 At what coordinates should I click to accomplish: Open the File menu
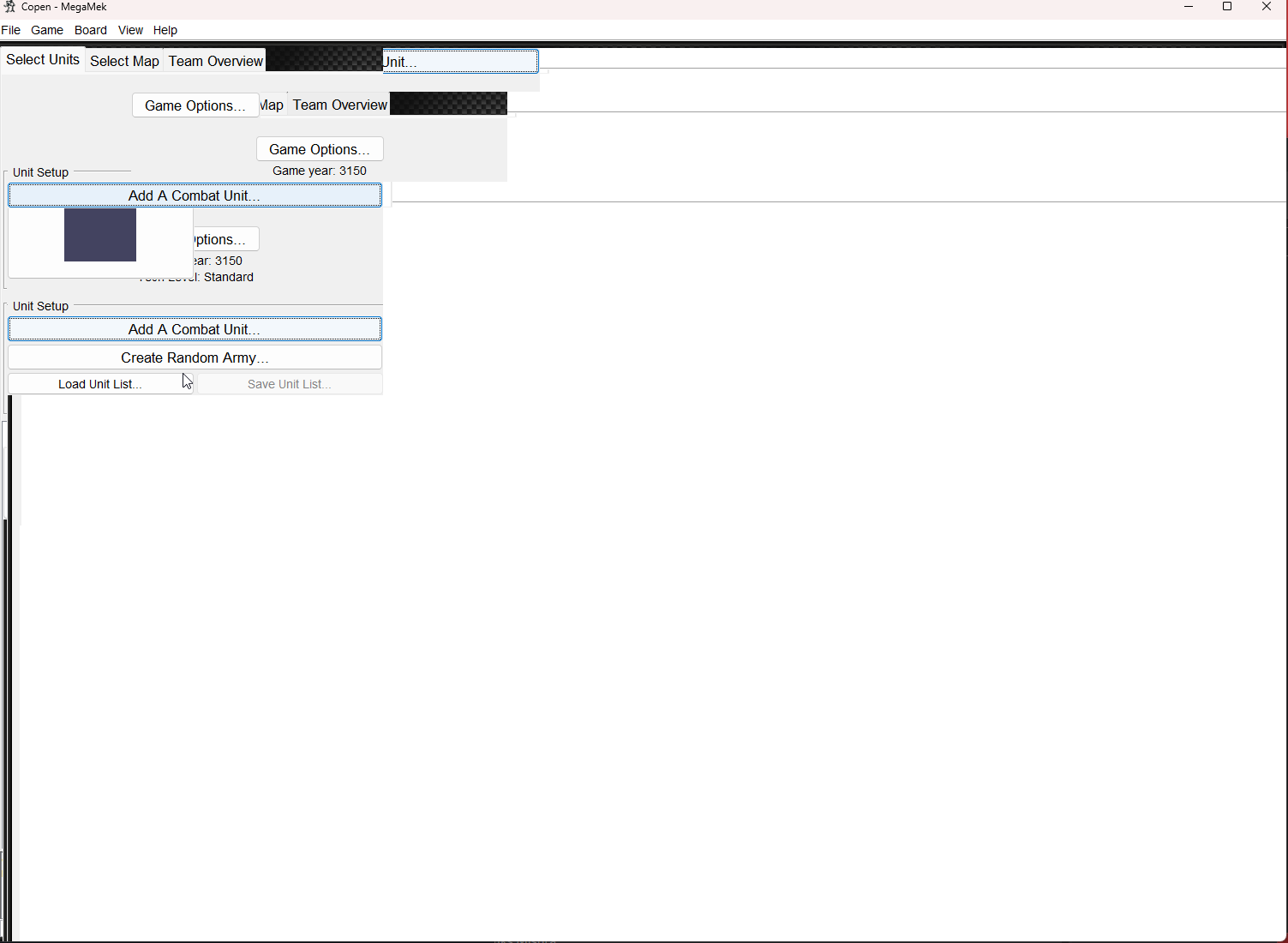[11, 30]
